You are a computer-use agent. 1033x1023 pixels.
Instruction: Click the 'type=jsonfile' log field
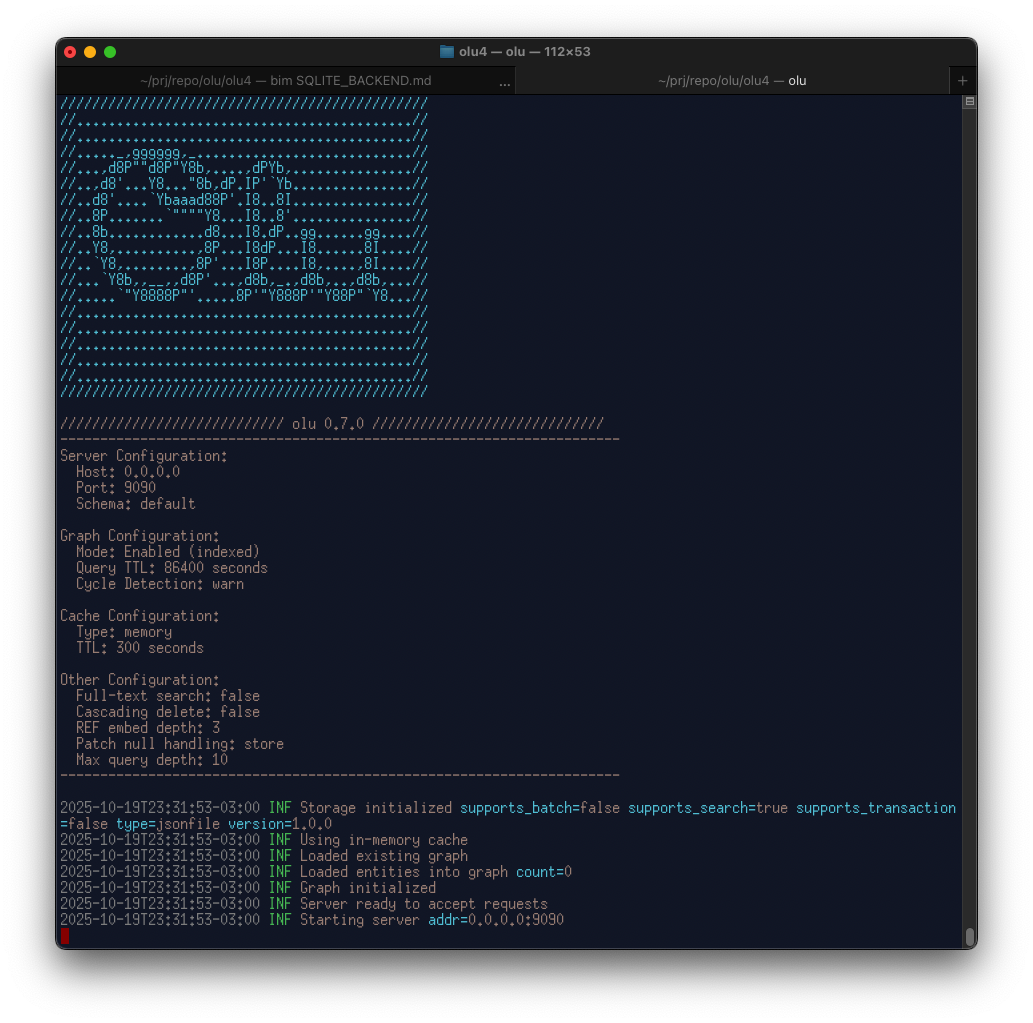[x=168, y=823]
